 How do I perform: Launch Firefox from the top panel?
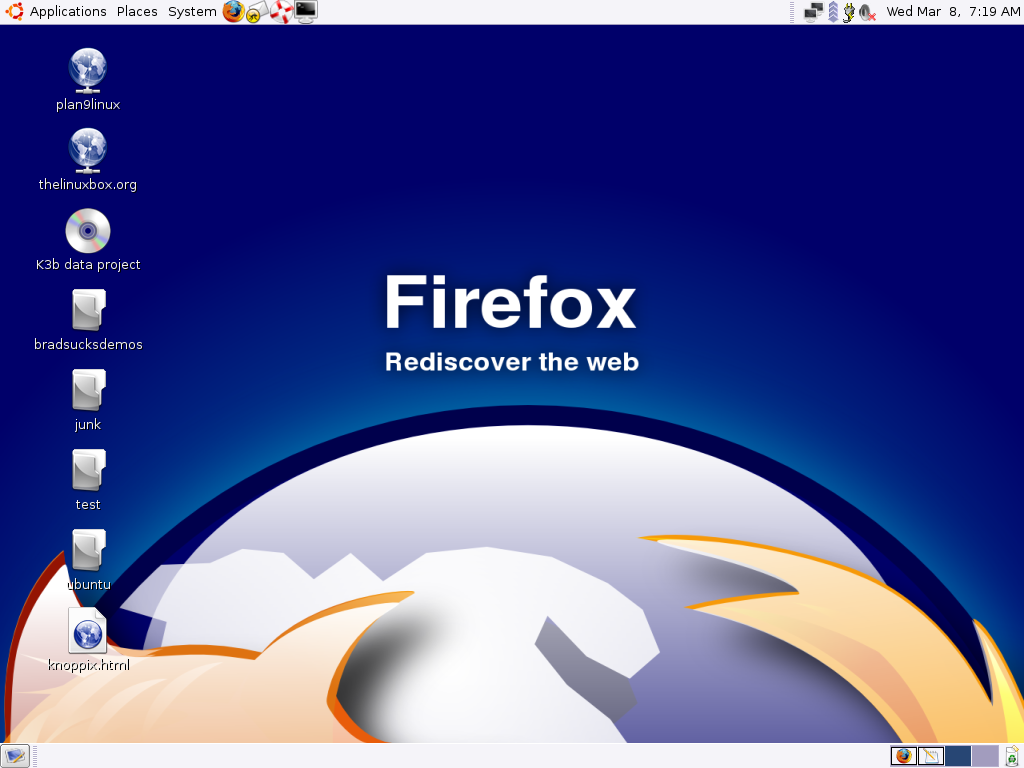point(233,12)
